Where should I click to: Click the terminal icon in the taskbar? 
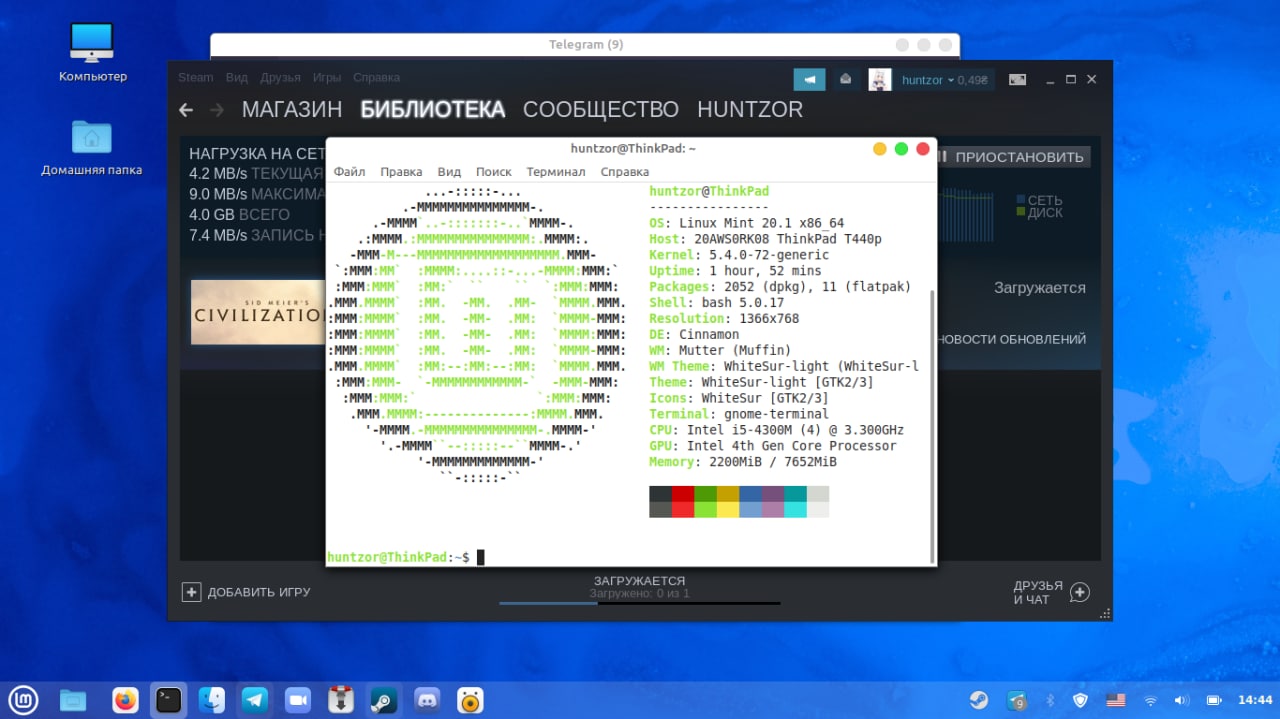169,700
